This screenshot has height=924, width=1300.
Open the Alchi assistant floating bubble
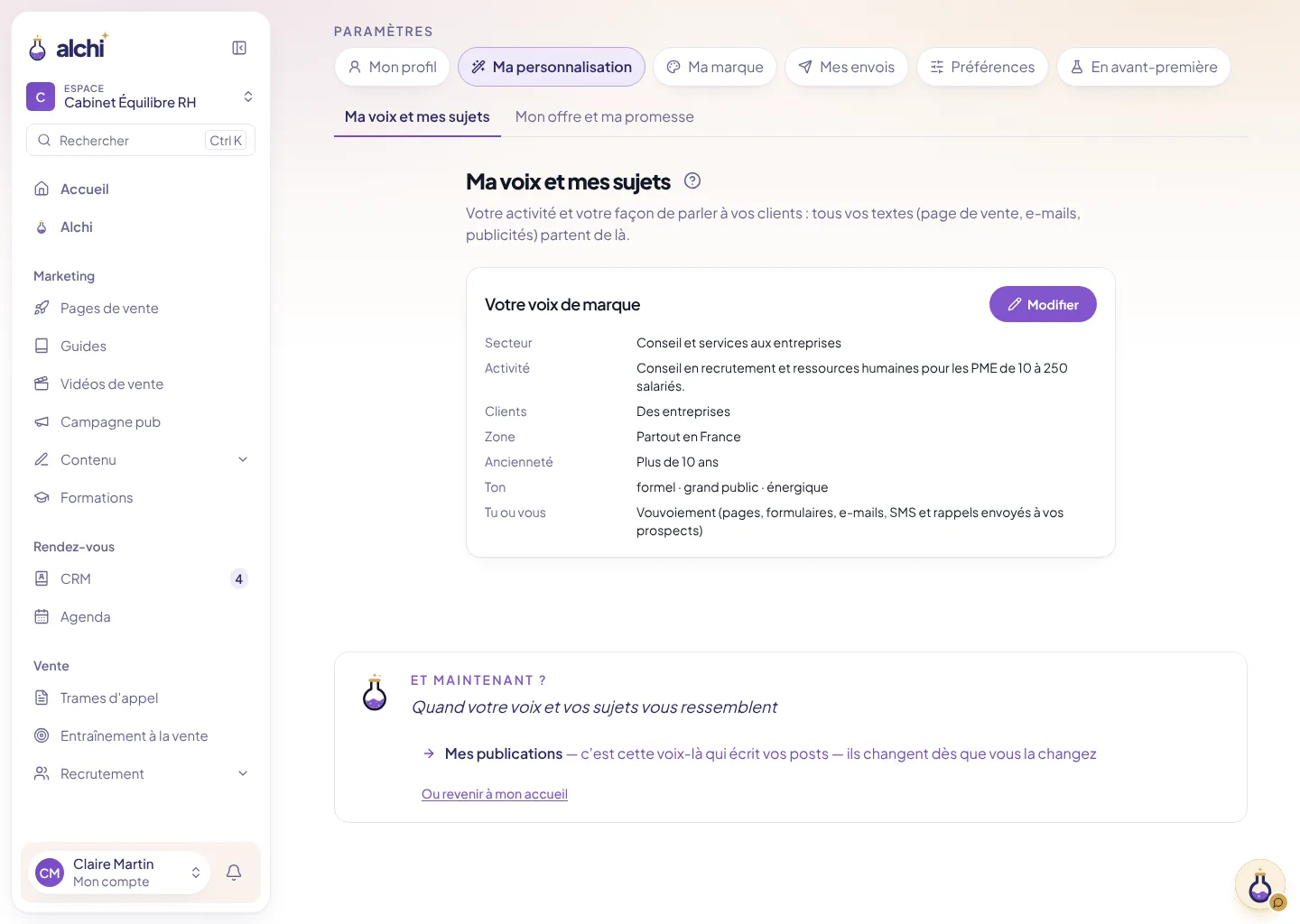pyautogui.click(x=1260, y=886)
